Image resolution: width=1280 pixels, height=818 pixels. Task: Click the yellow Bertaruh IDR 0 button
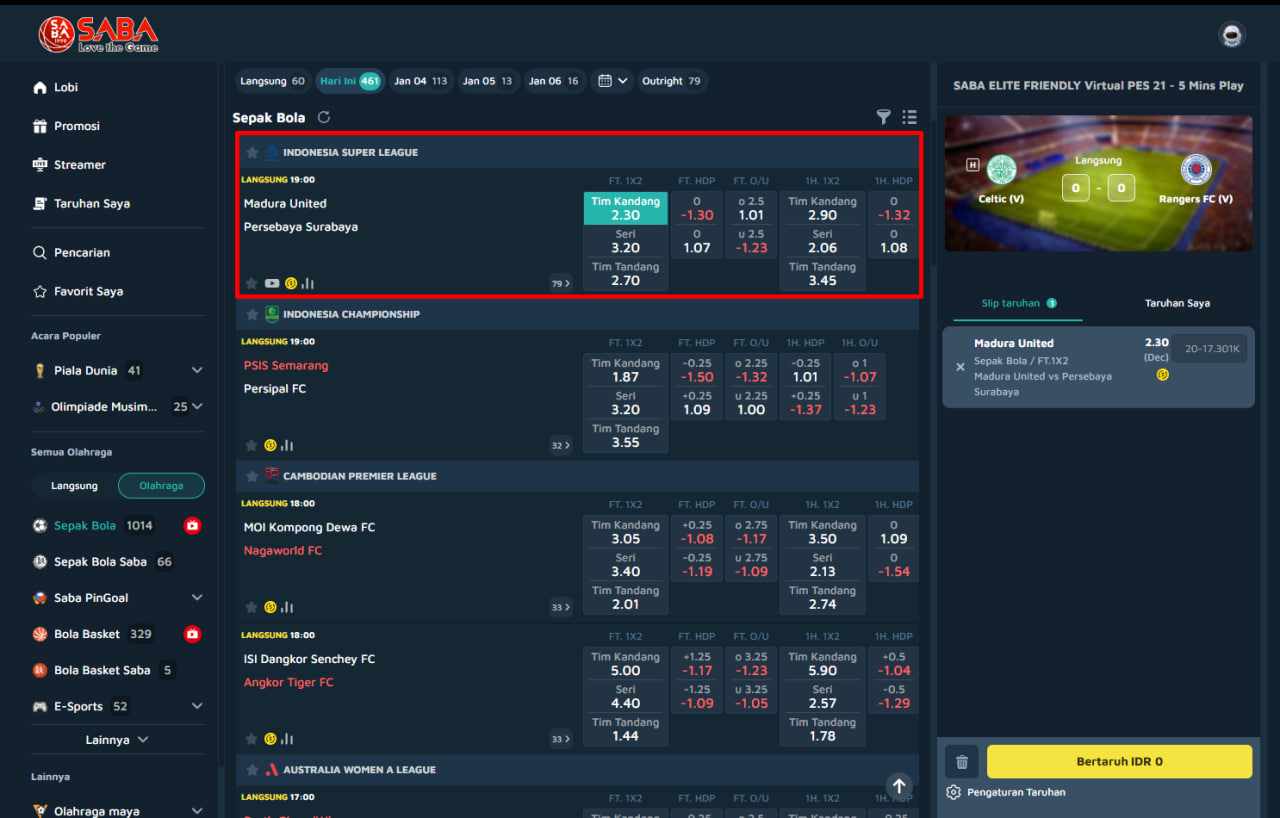1119,762
